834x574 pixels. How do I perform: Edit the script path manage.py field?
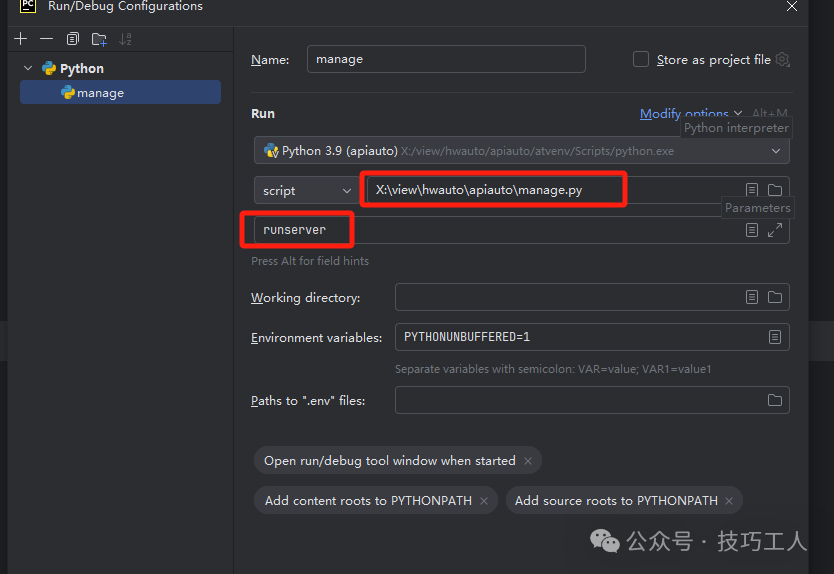[x=553, y=190]
